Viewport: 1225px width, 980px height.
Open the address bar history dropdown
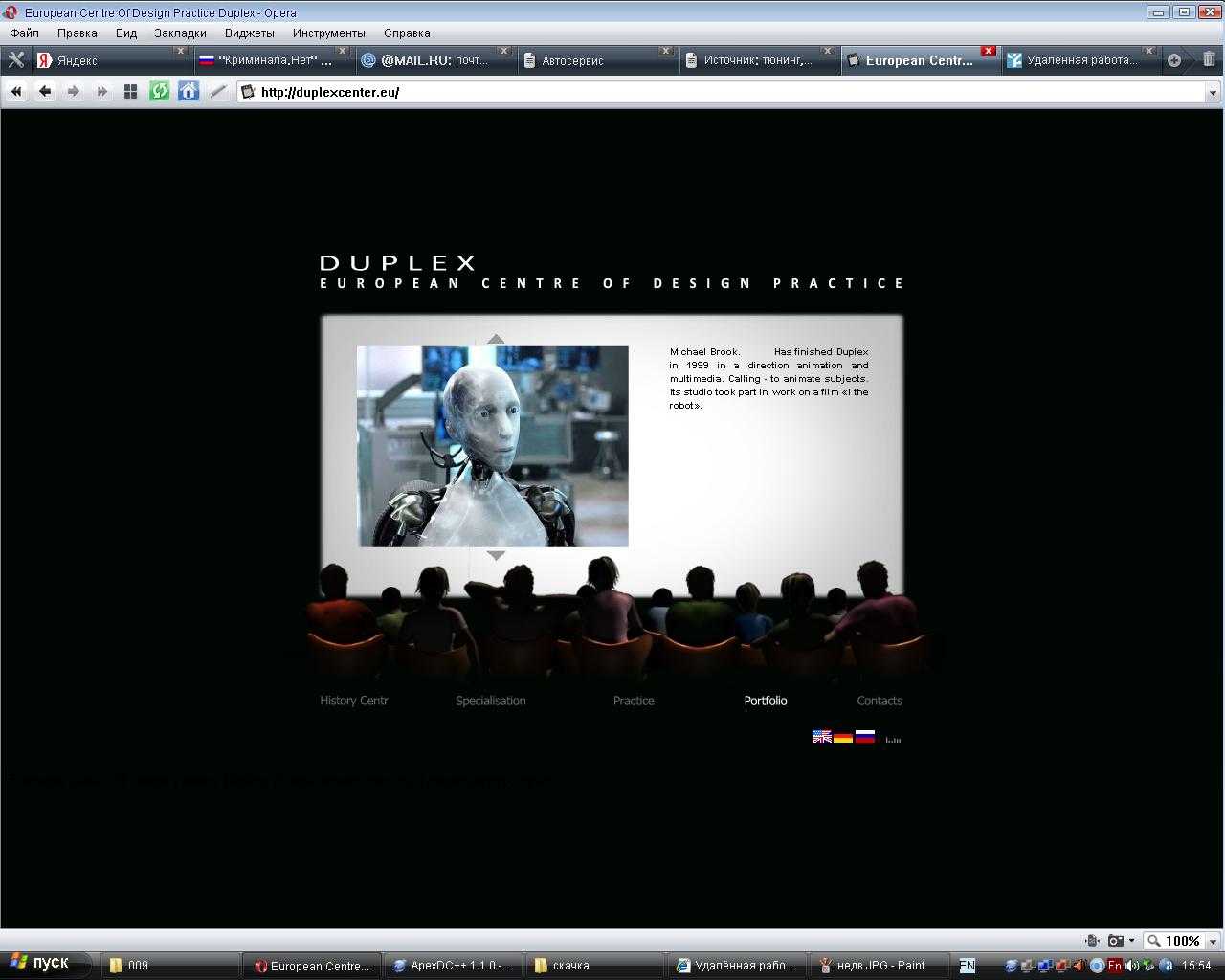[1213, 93]
